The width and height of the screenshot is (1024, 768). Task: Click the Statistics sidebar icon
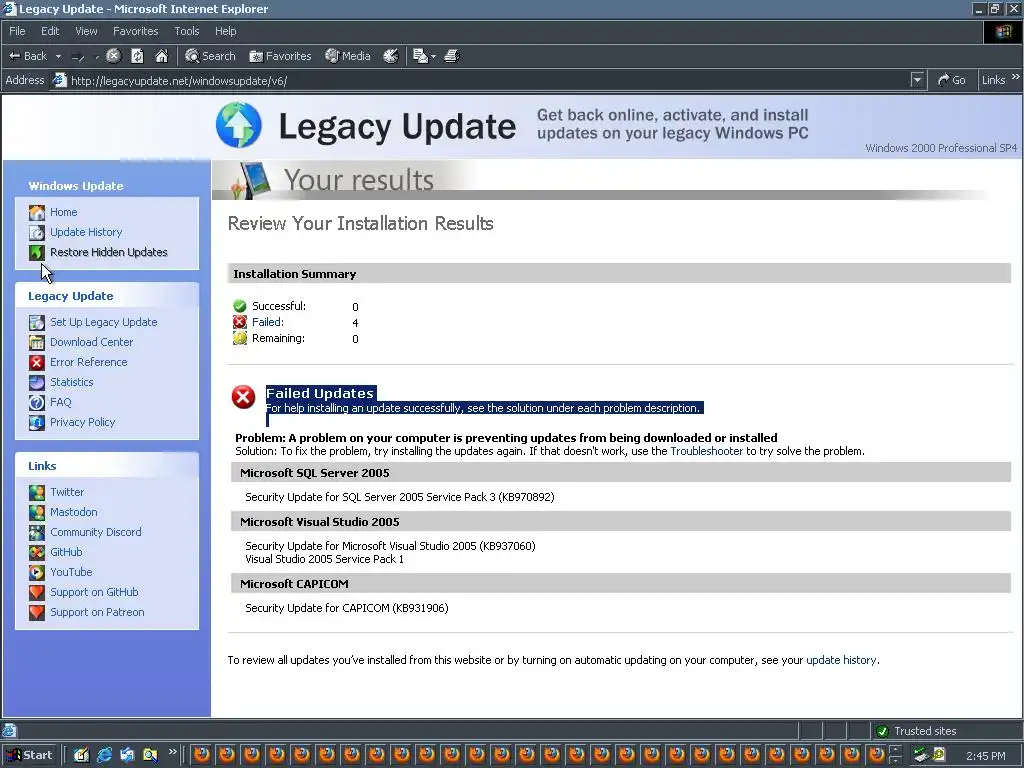coord(37,382)
